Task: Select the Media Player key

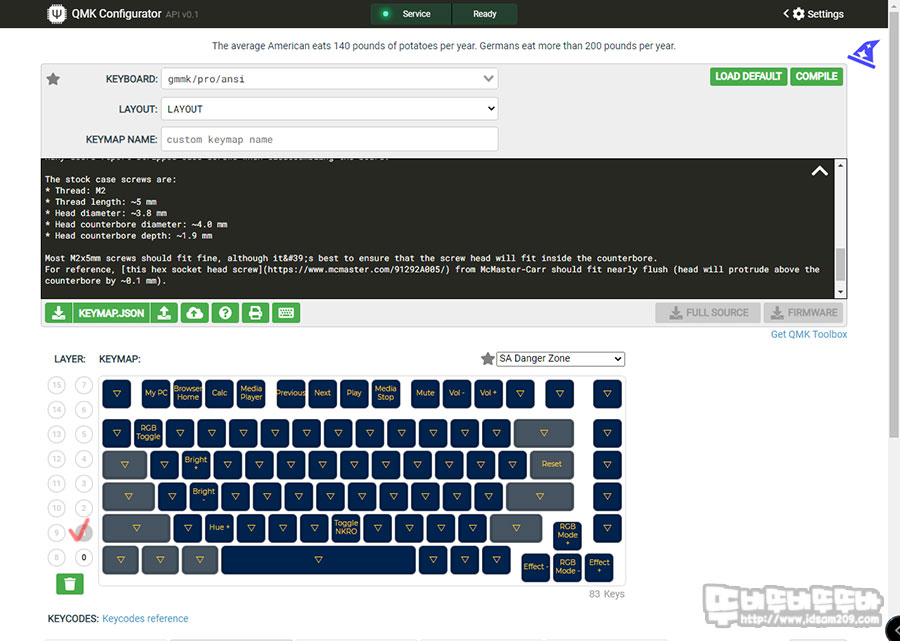Action: tap(251, 394)
